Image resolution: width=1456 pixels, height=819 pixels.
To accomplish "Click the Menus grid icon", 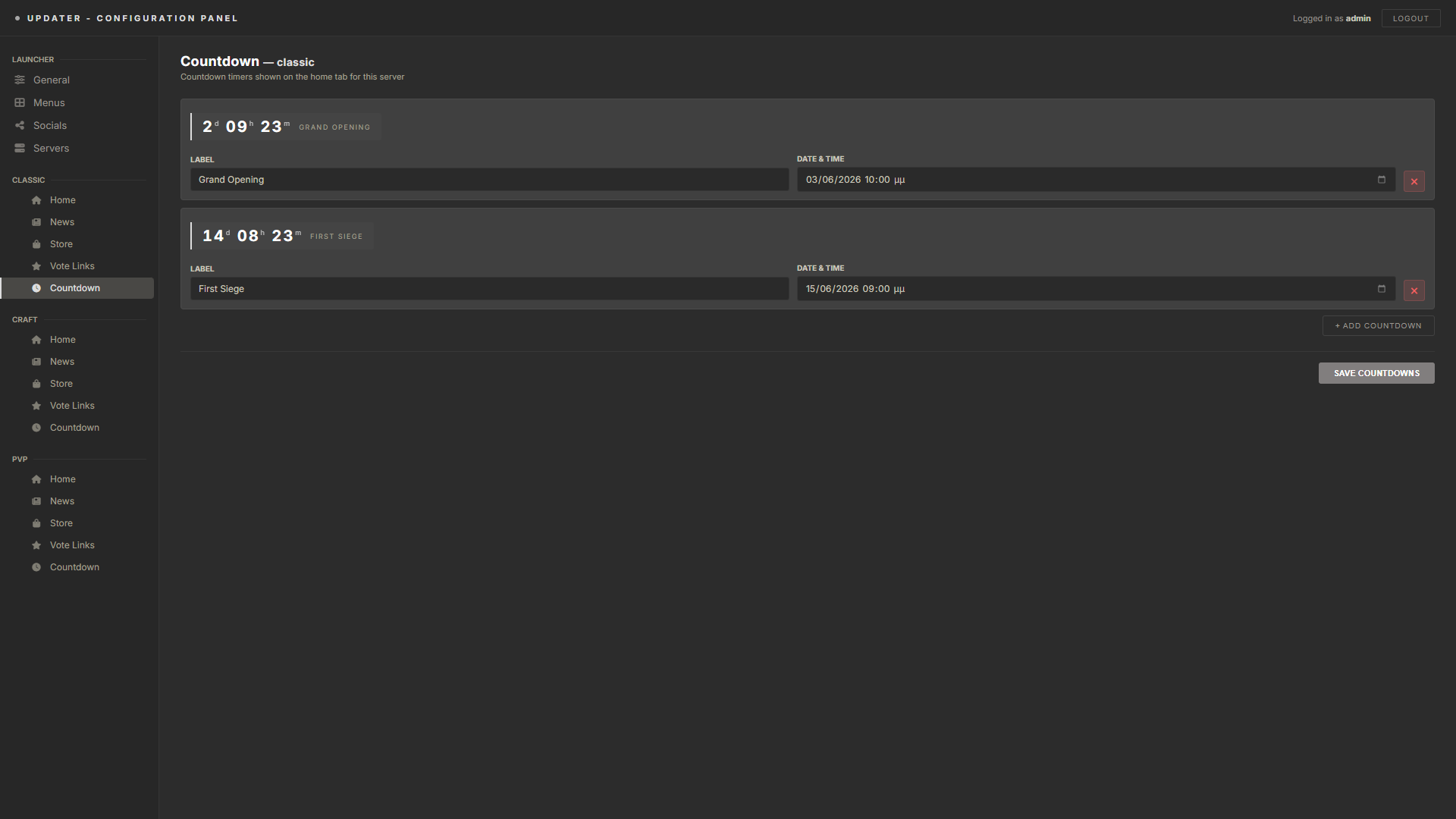I will 20,102.
